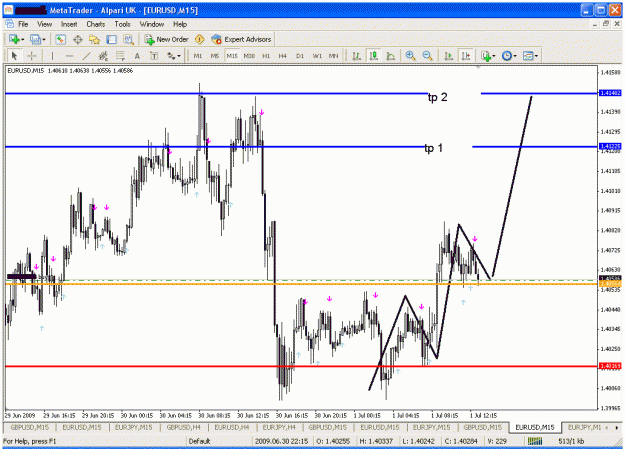Select the Text Label tool
Viewport: 625px width, 449px height.
(154, 56)
